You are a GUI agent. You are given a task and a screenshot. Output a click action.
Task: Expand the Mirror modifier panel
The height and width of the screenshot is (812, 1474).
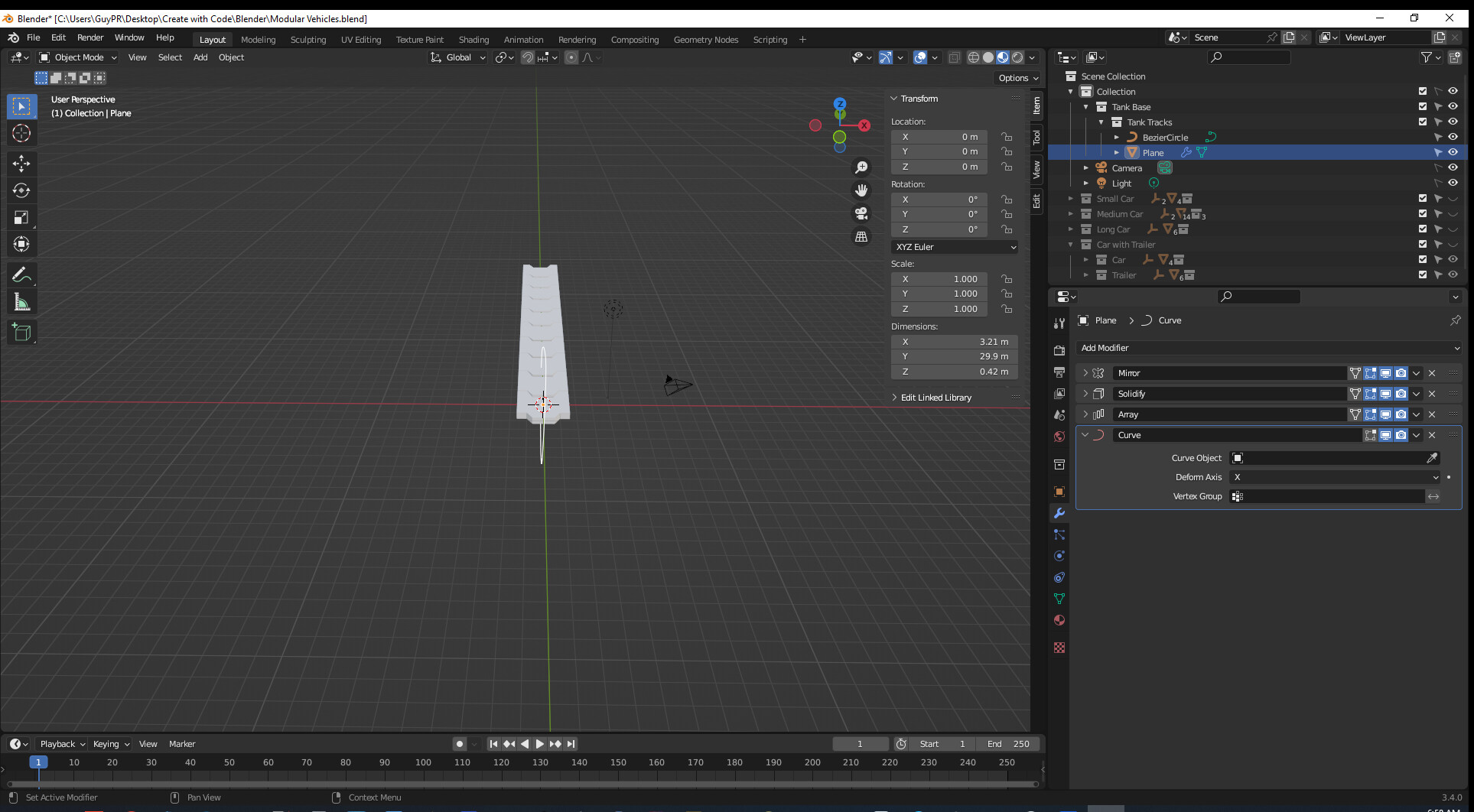(1085, 373)
